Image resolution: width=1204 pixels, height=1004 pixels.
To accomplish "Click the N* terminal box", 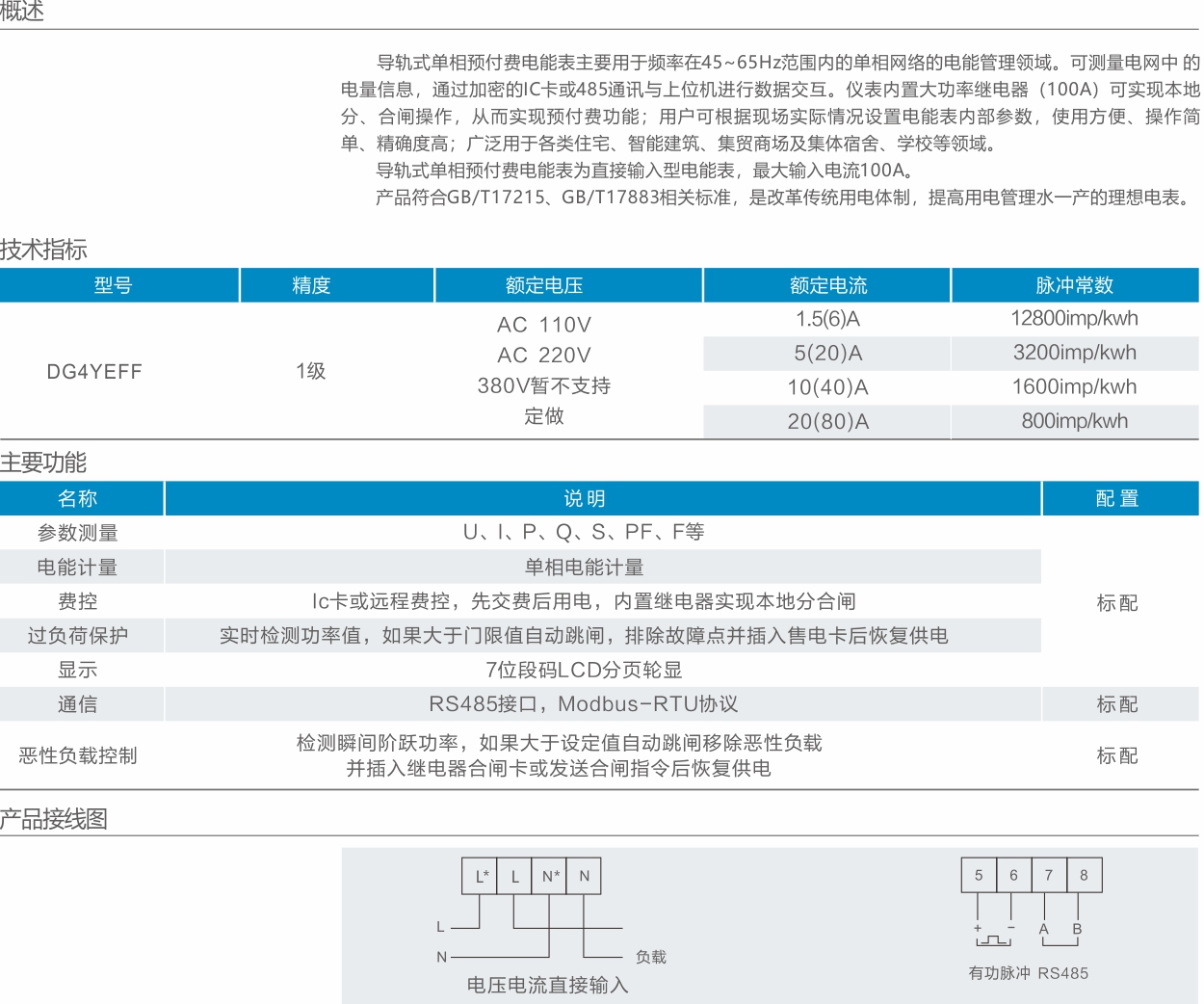I will [x=550, y=876].
